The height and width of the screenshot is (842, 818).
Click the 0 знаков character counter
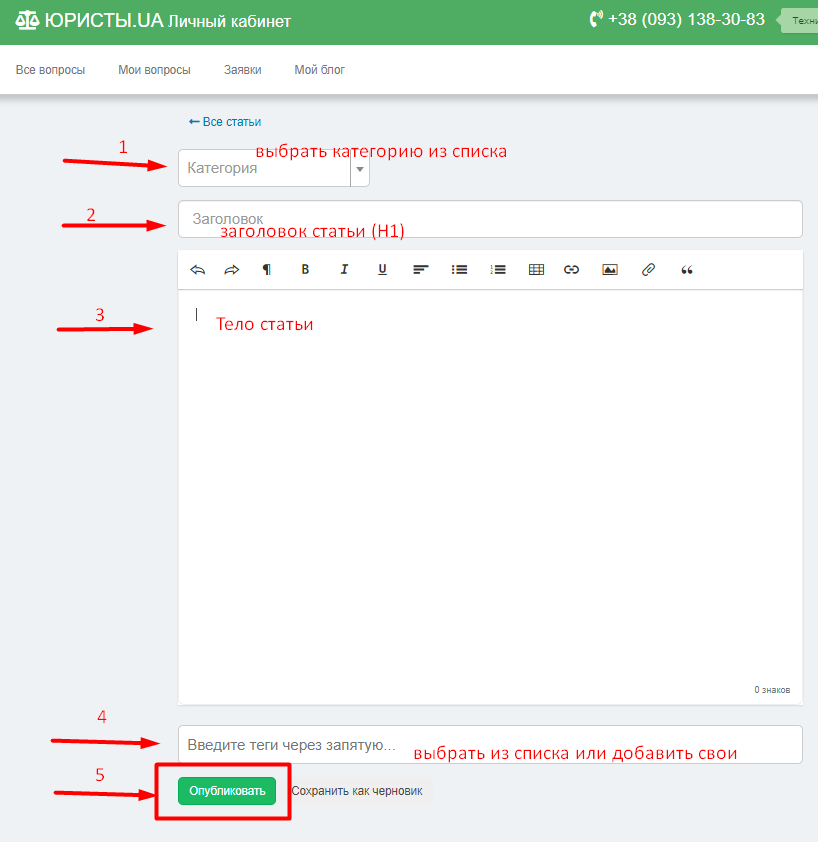772,689
